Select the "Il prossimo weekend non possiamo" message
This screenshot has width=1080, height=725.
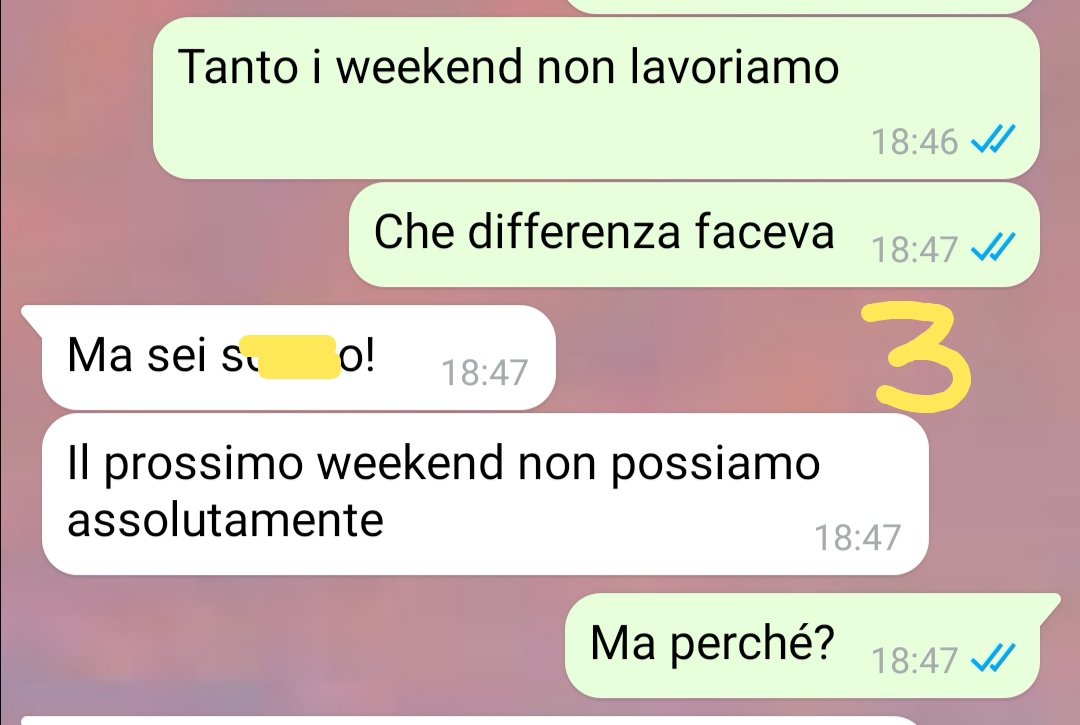pyautogui.click(x=485, y=494)
